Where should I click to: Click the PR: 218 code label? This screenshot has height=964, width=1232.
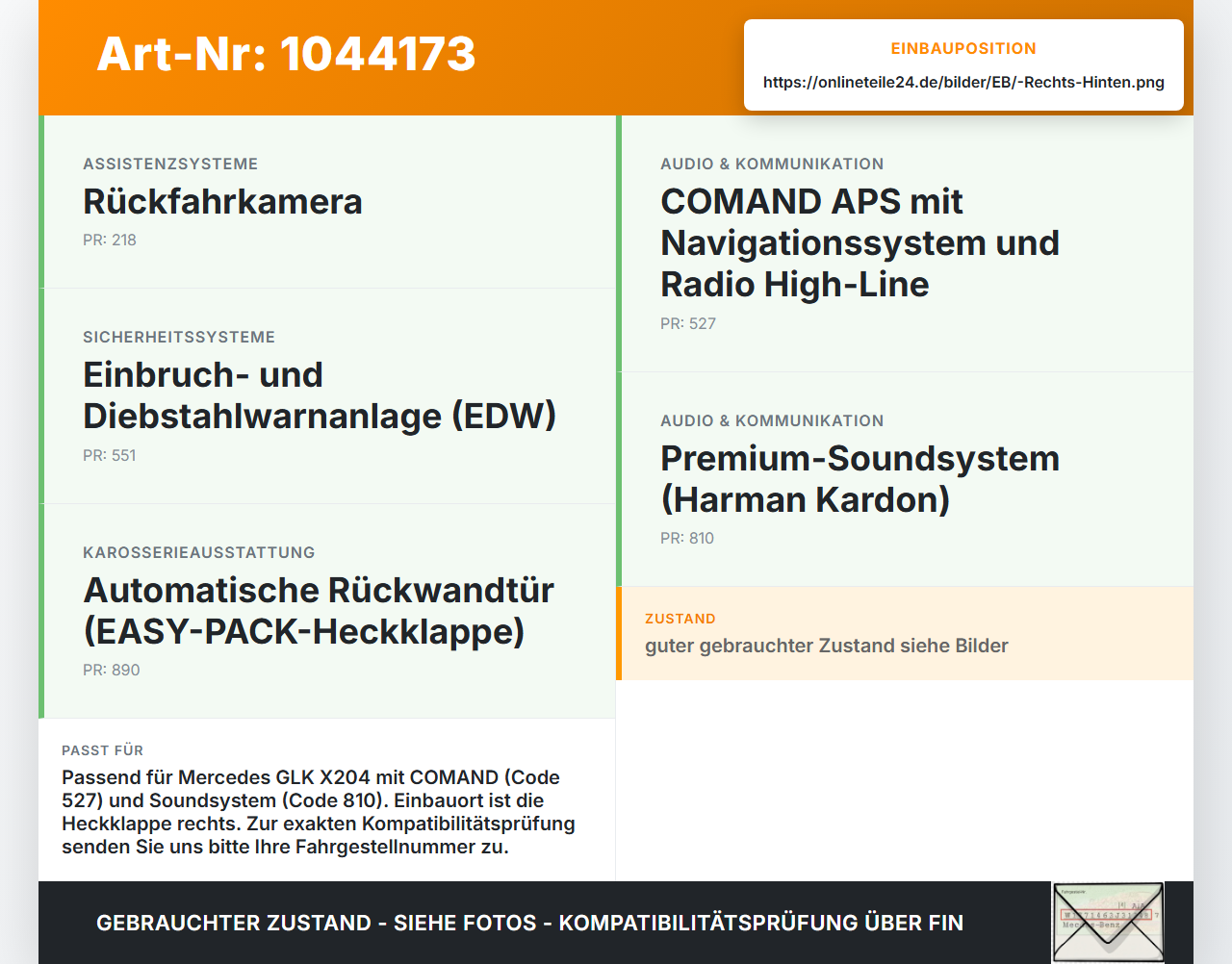[110, 240]
